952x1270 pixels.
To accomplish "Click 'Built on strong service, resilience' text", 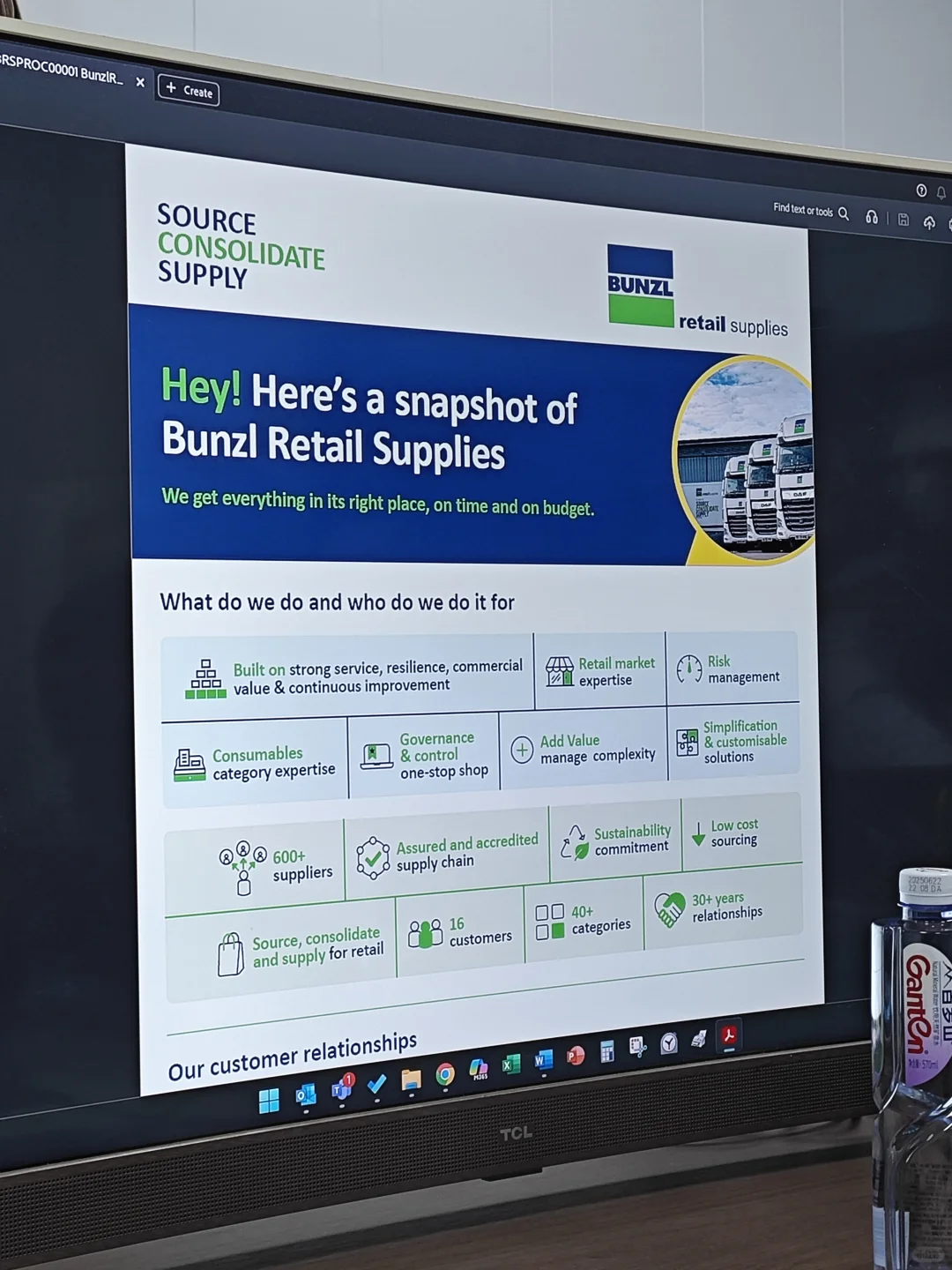I will coord(377,676).
